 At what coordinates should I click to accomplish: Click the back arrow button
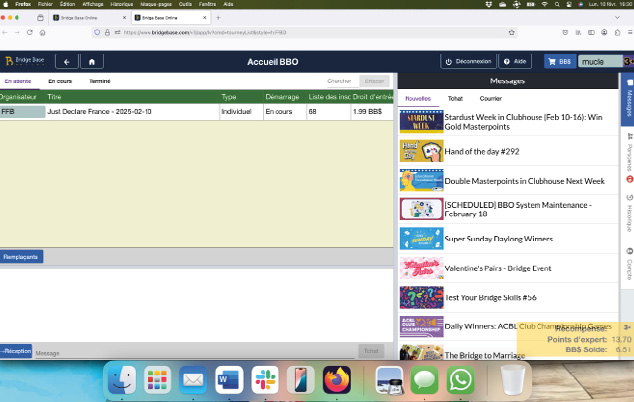[x=66, y=62]
